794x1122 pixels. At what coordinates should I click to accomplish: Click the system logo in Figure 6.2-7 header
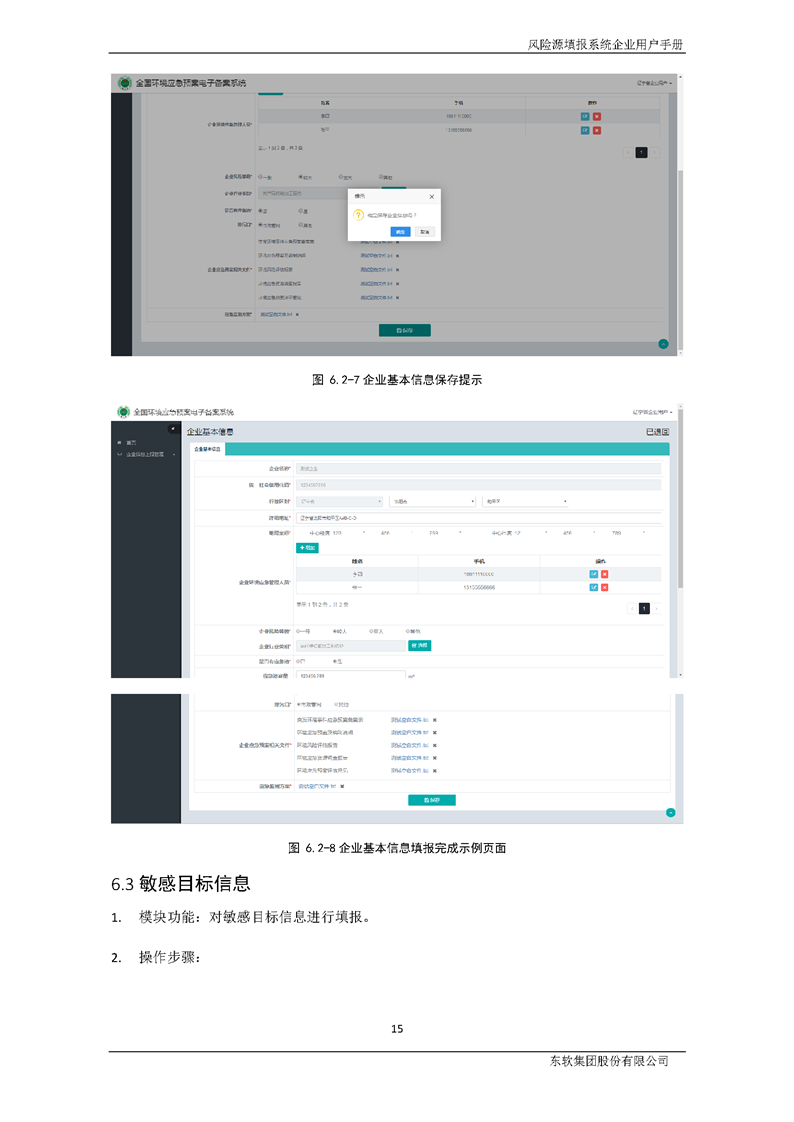pyautogui.click(x=125, y=83)
